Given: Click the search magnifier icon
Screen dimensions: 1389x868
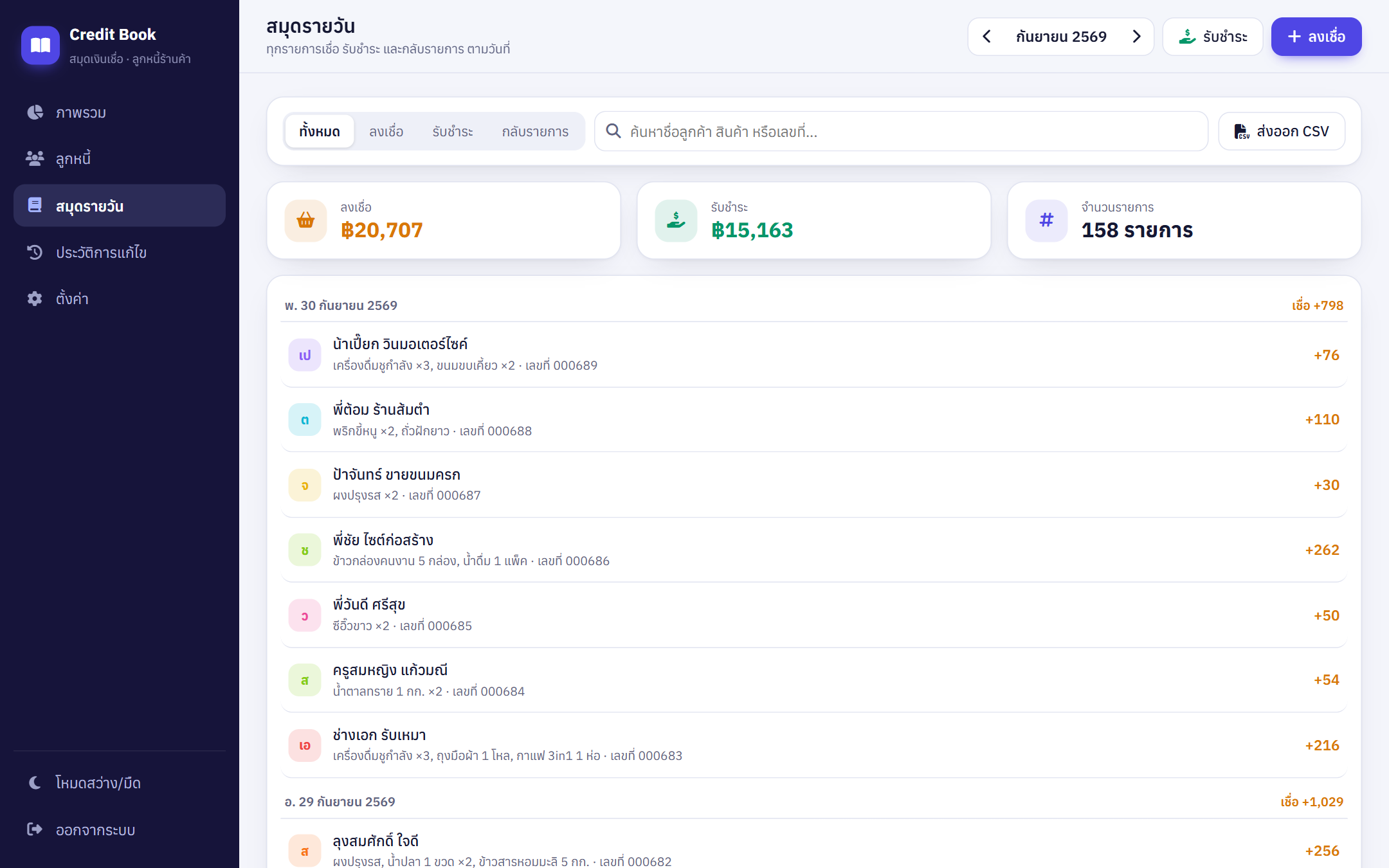Looking at the screenshot, I should [613, 131].
